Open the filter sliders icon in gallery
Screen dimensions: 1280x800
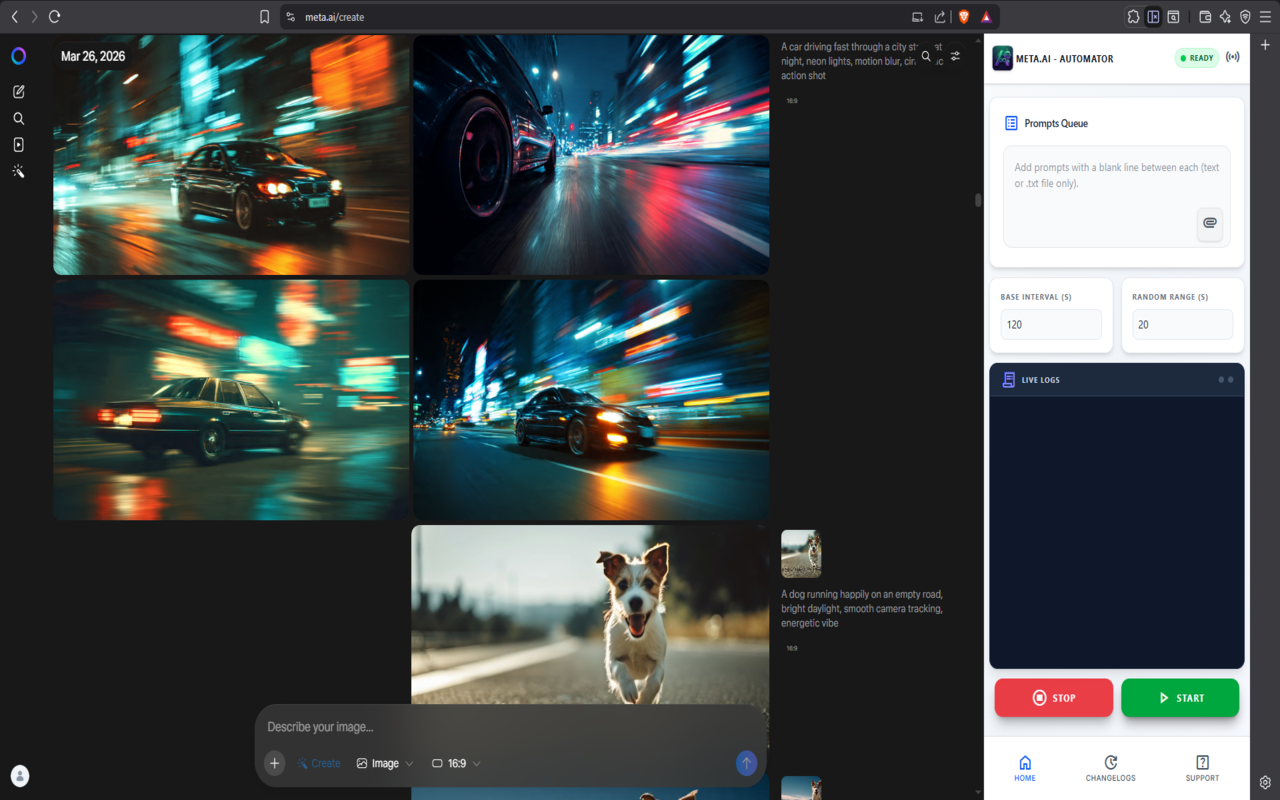pos(955,56)
